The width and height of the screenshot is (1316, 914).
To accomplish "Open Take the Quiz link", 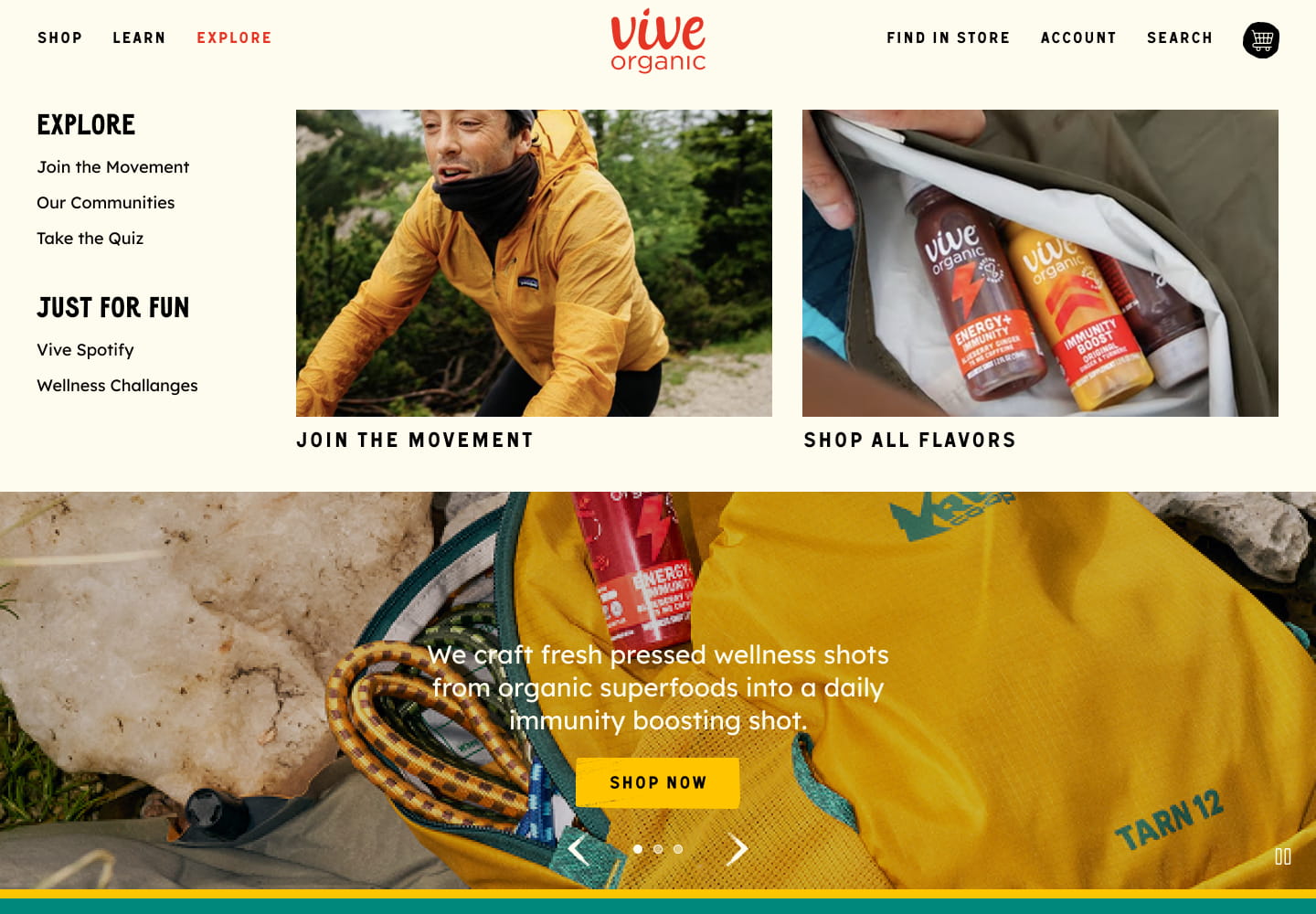I will [90, 239].
